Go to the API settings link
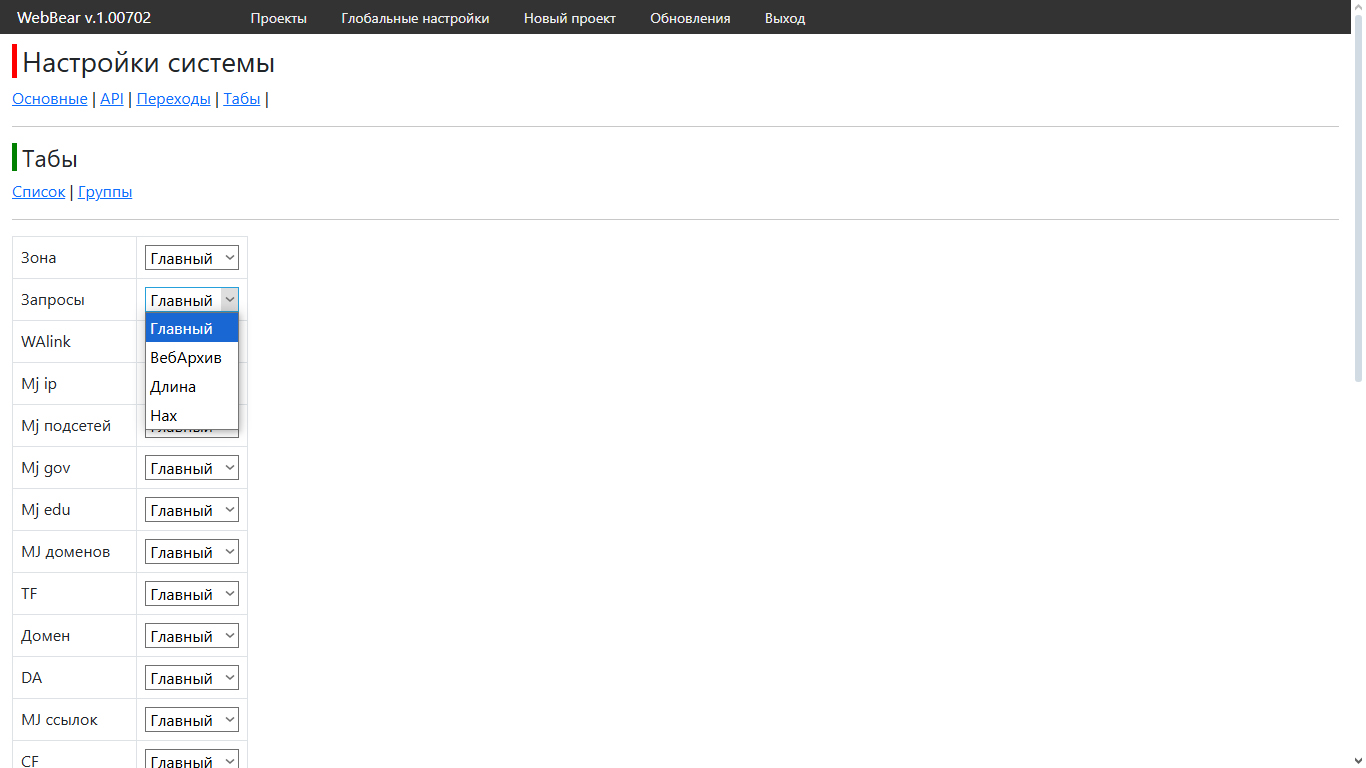This screenshot has width=1366, height=768. (x=111, y=99)
